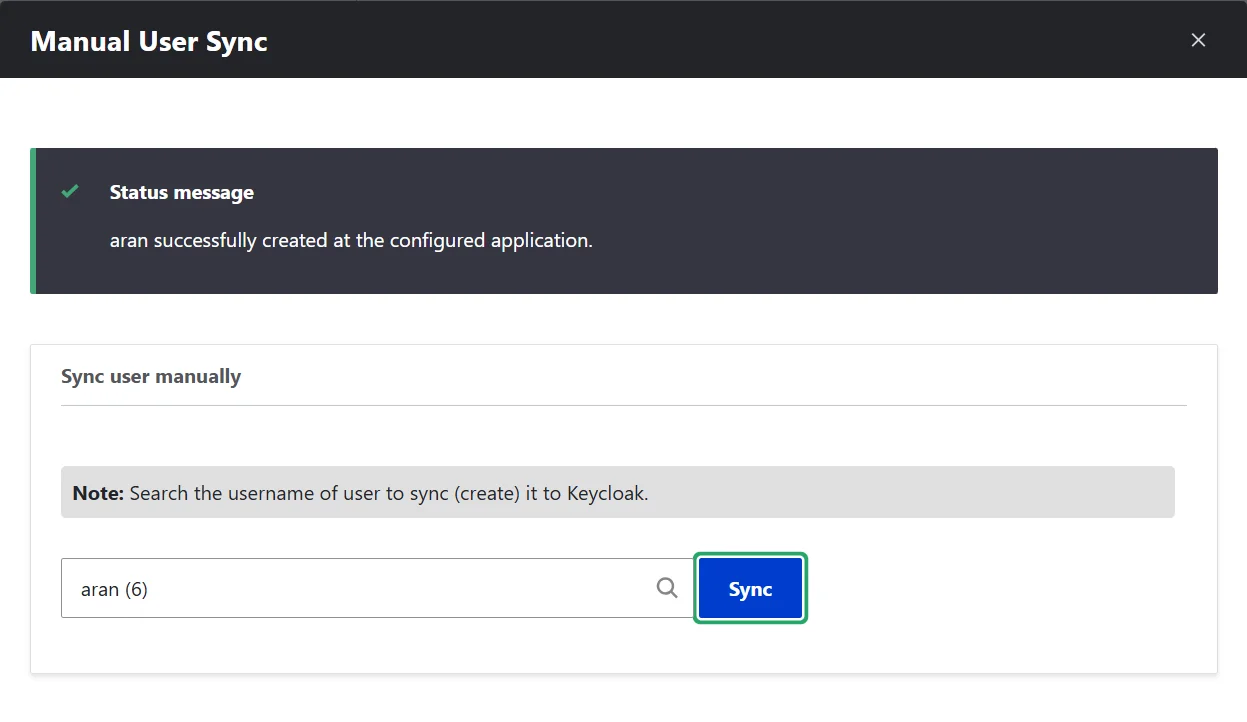The image size is (1247, 722).
Task: Click the X to dismiss the dialog
Action: coord(1198,40)
